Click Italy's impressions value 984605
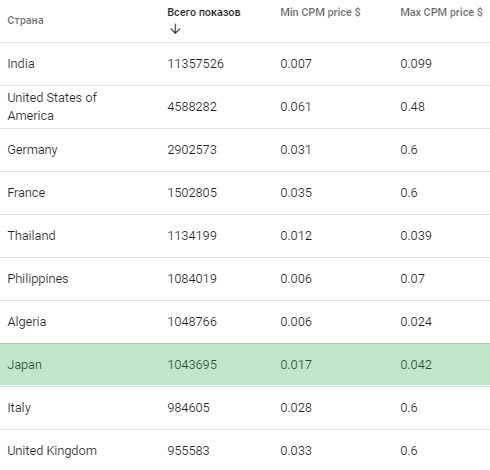Screen dimensions: 490x470 pos(188,408)
